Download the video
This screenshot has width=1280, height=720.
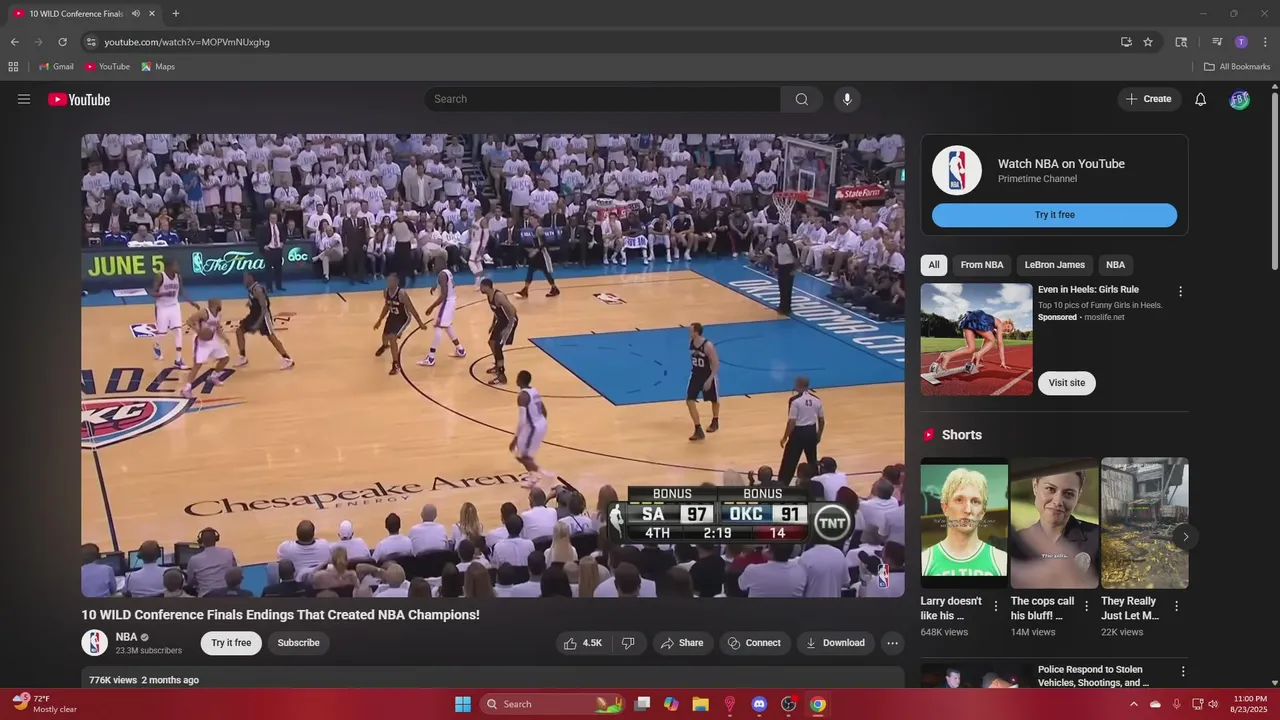836,643
